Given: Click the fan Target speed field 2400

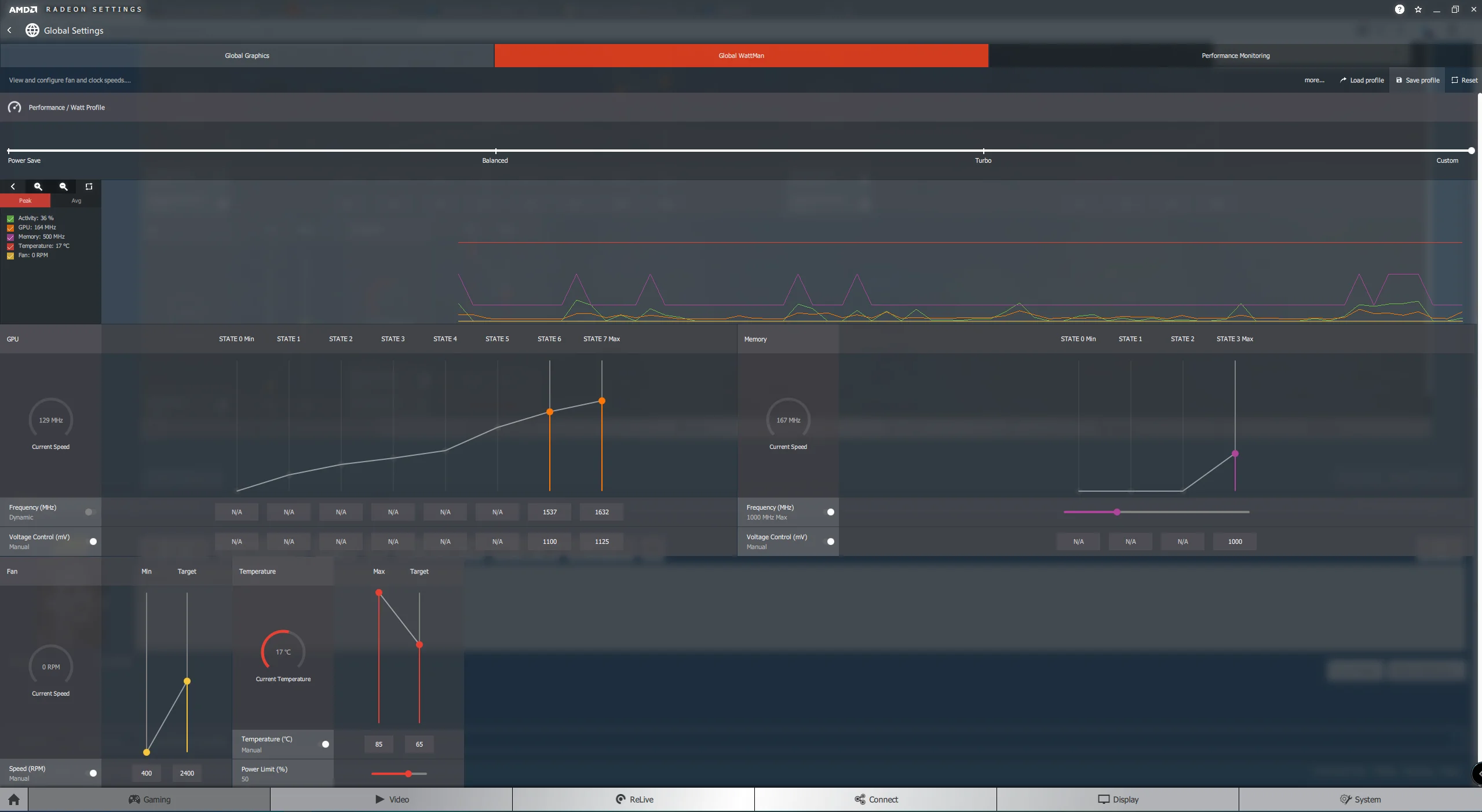Looking at the screenshot, I should (187, 773).
